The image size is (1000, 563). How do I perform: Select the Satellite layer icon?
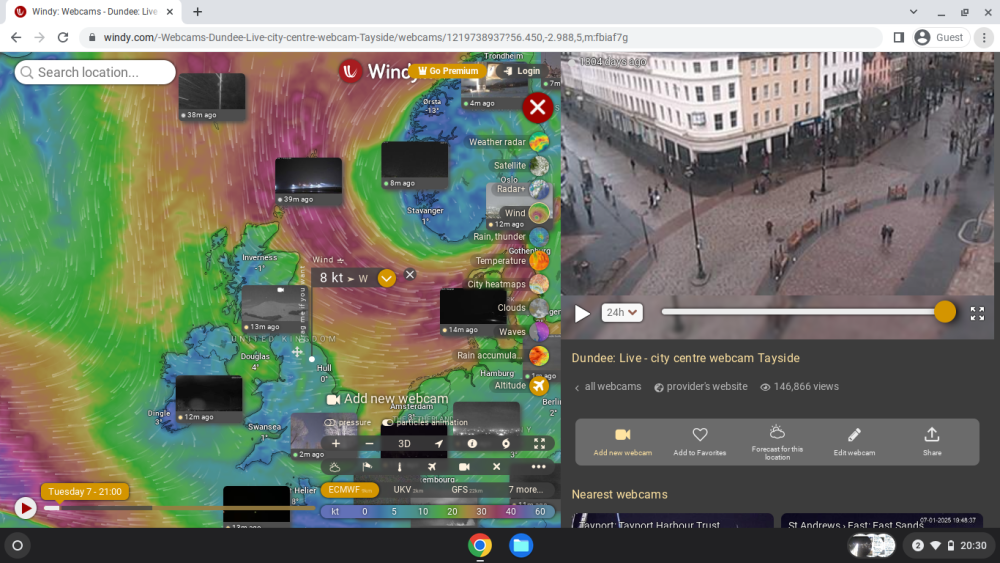click(x=539, y=166)
